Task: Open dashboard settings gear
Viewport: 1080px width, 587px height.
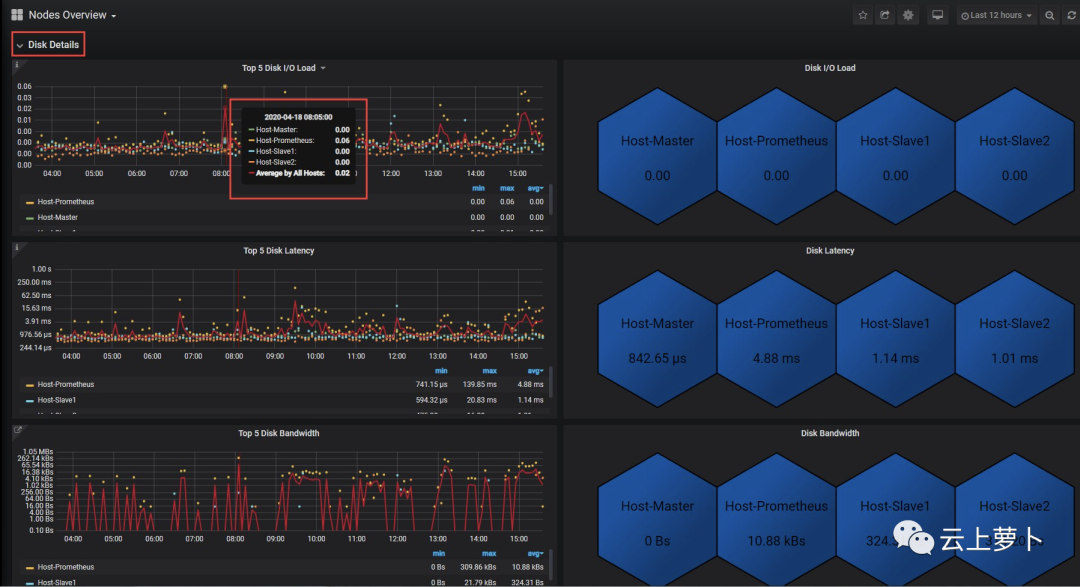Action: 908,15
